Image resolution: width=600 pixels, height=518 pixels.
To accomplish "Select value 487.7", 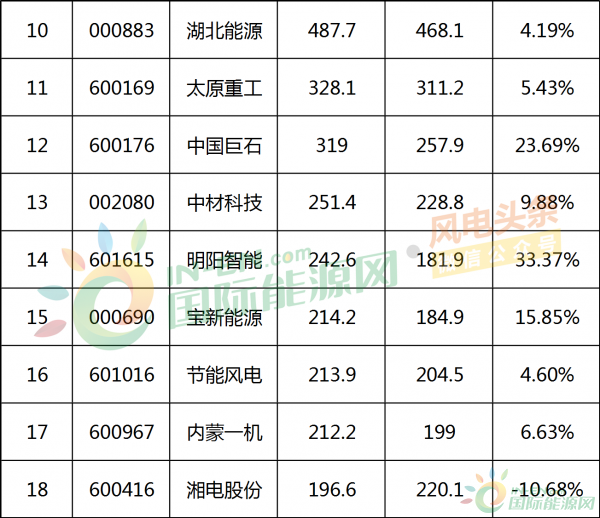I will 332,30.
